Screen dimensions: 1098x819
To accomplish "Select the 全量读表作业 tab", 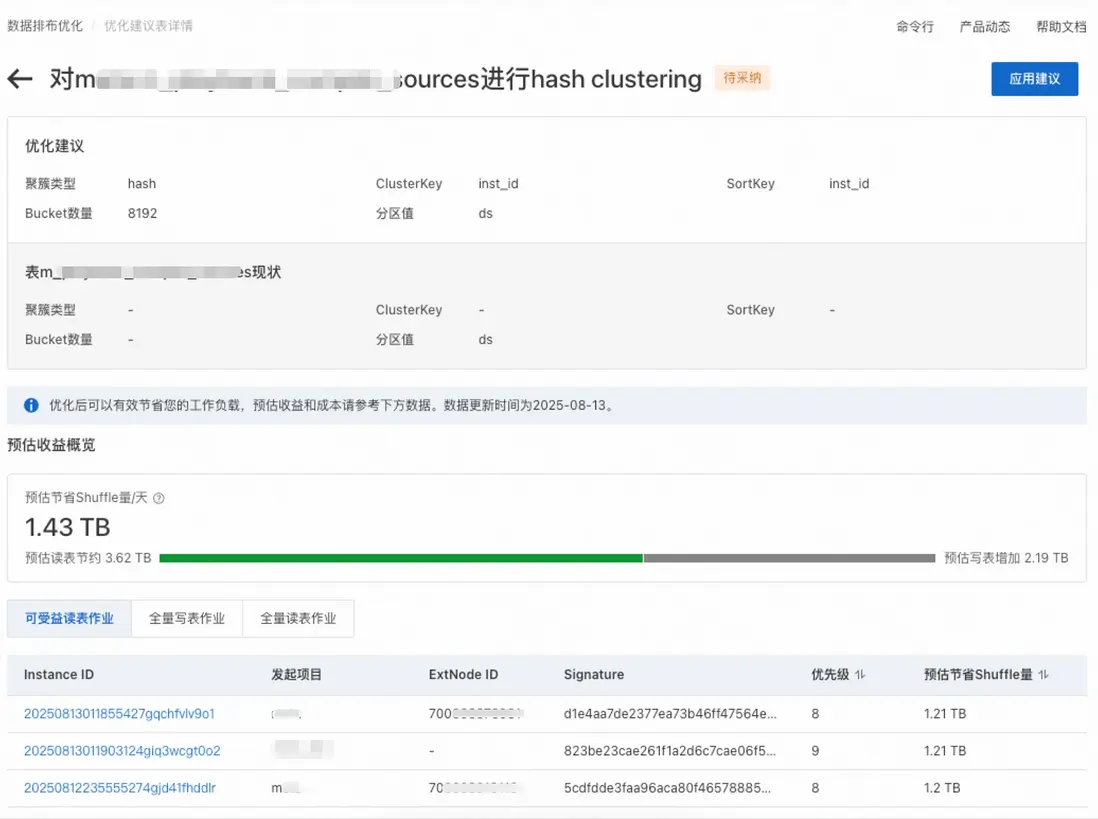I will (298, 619).
